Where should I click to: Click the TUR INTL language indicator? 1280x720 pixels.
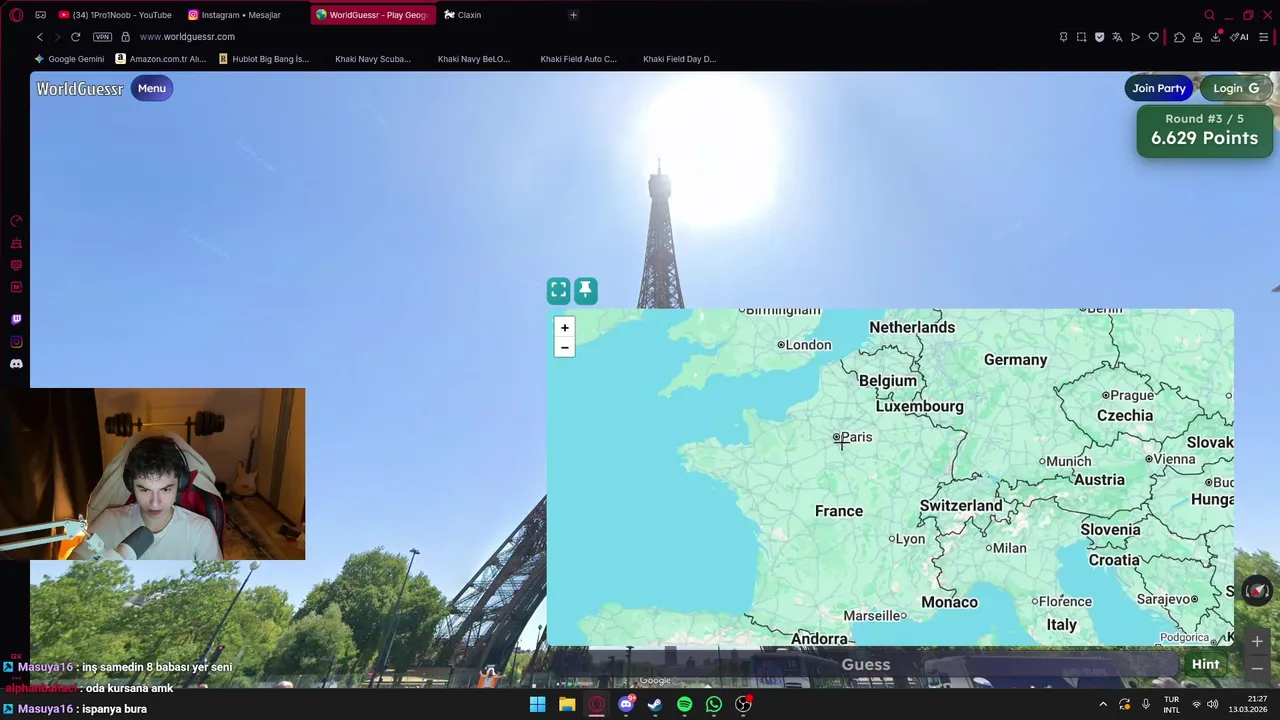point(1171,704)
